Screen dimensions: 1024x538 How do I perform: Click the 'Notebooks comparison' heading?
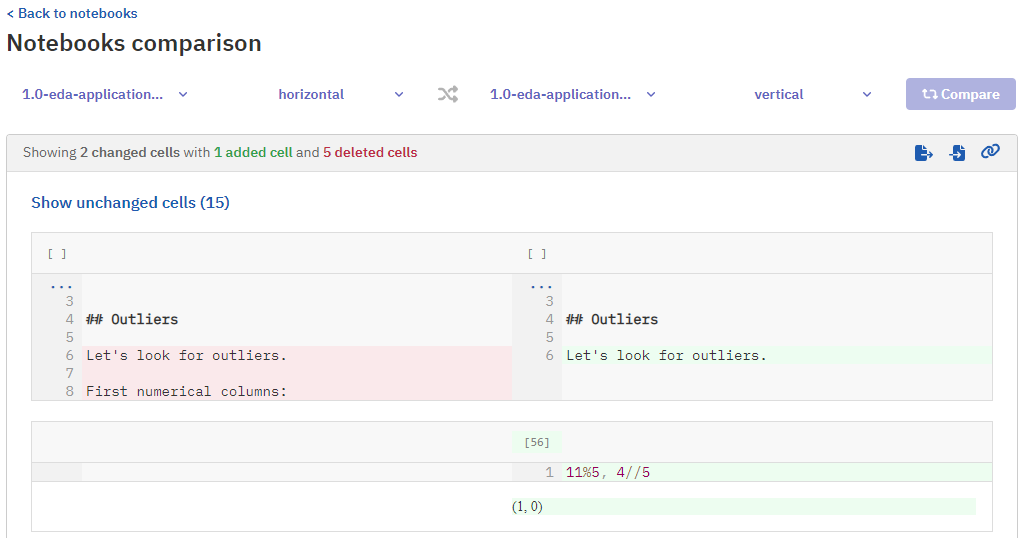[134, 43]
